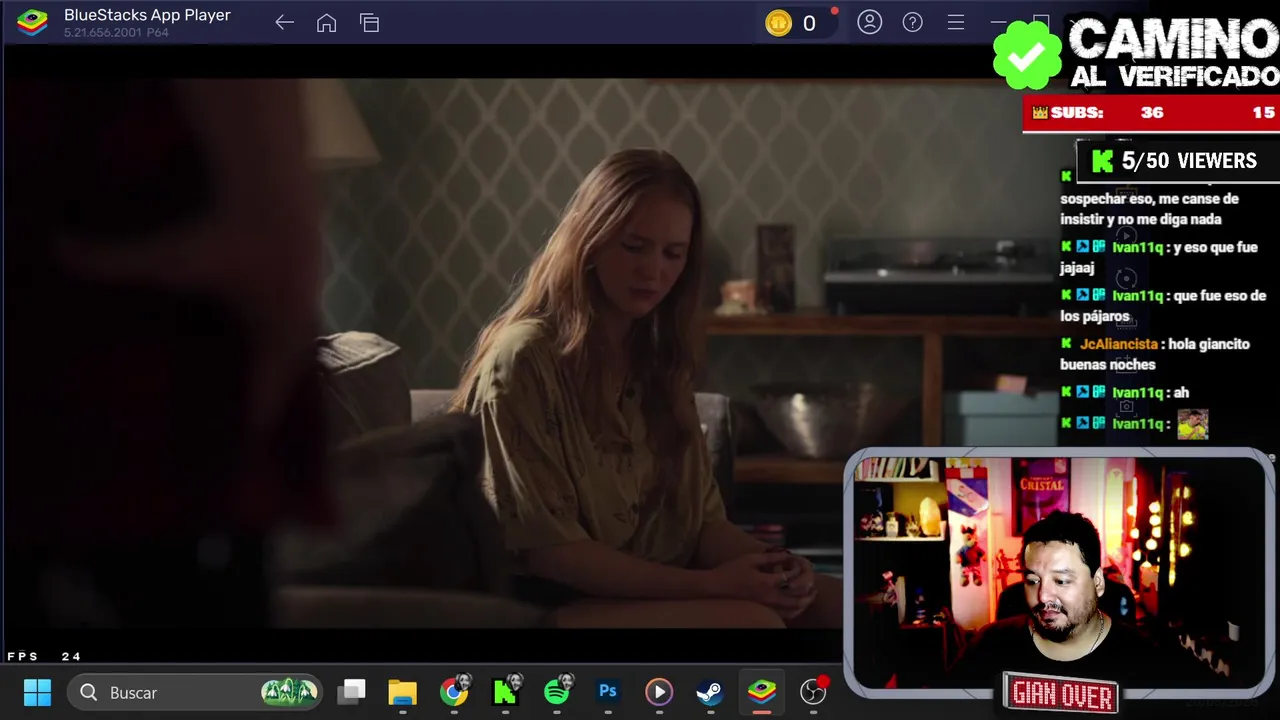Screen dimensions: 1280x720
Task: Switch to Spotify in the taskbar
Action: 557,691
